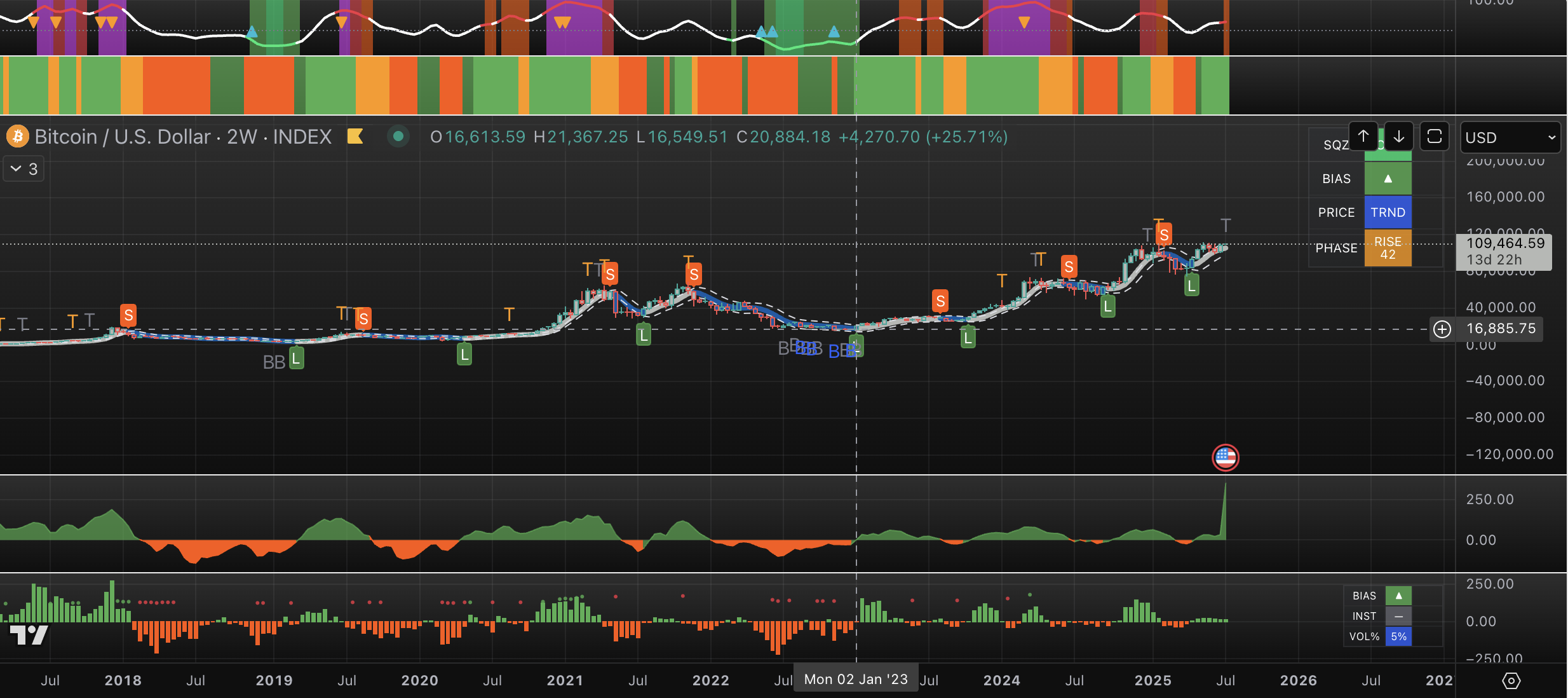Click the plus icon on price crosshair

coord(1442,329)
